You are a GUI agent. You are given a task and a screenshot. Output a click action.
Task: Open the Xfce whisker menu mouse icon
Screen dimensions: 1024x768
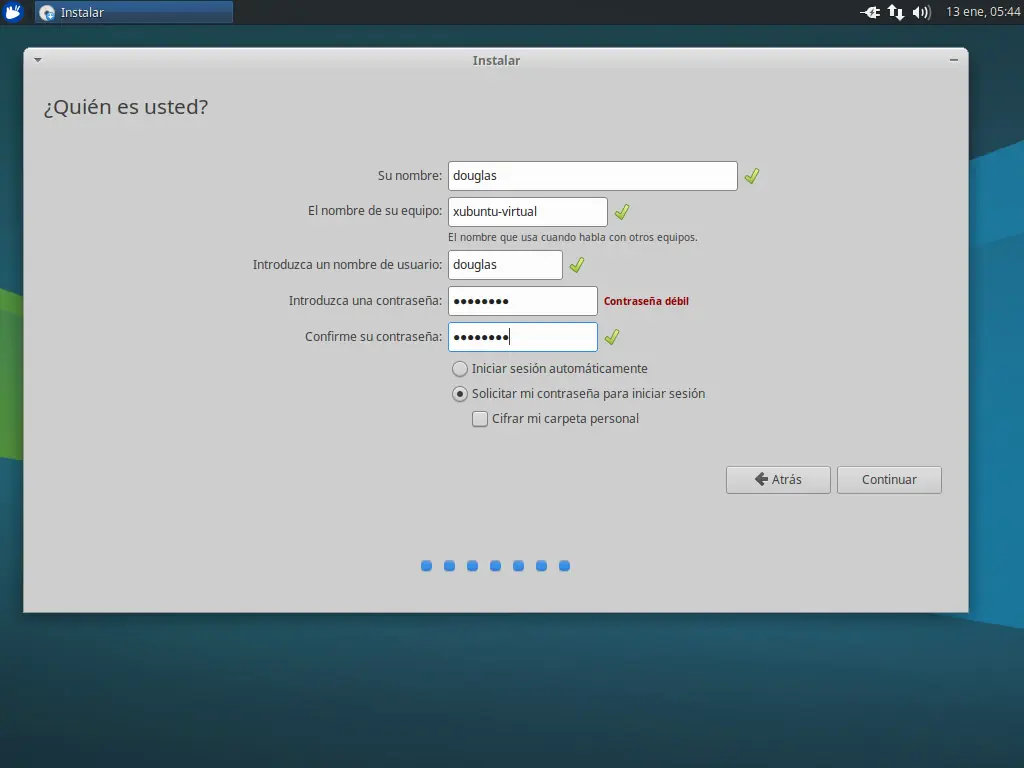[13, 12]
